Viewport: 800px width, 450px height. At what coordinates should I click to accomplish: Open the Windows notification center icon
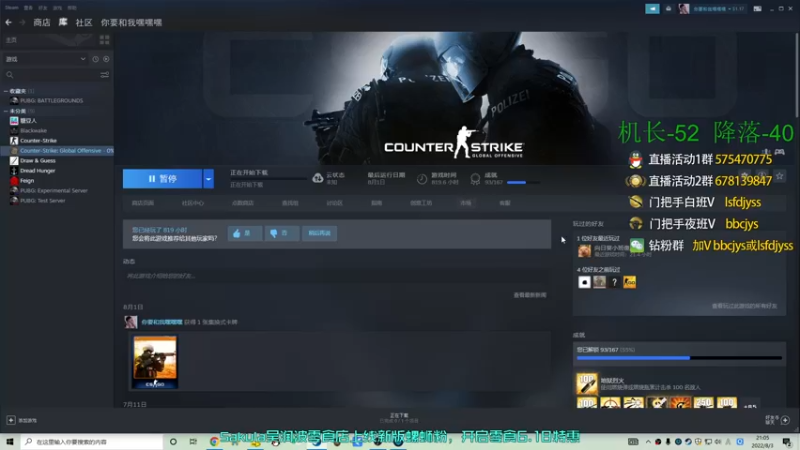click(787, 441)
